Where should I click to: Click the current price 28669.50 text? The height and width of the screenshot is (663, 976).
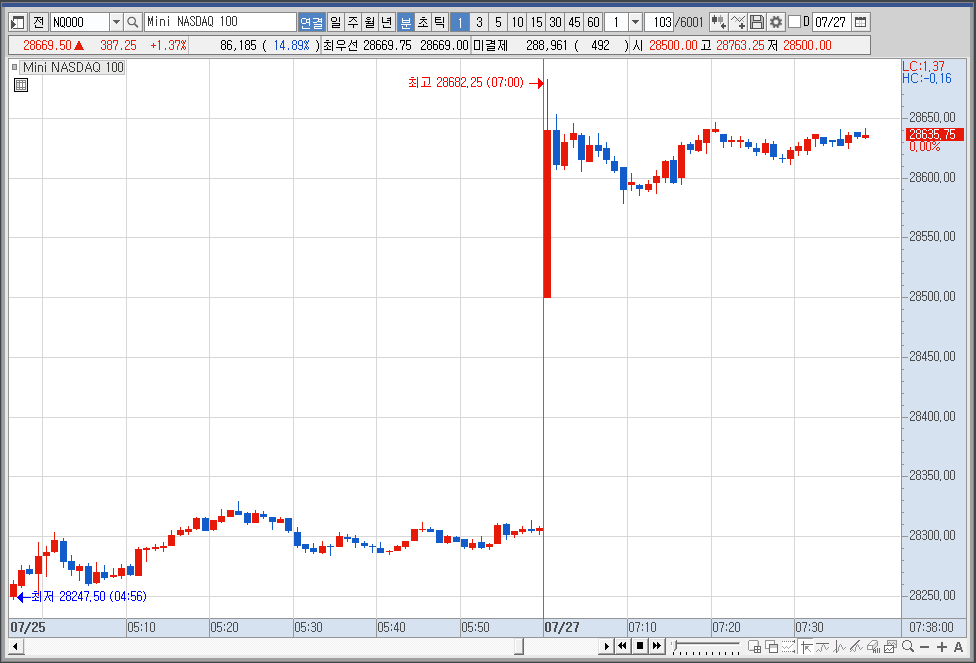pyautogui.click(x=47, y=45)
